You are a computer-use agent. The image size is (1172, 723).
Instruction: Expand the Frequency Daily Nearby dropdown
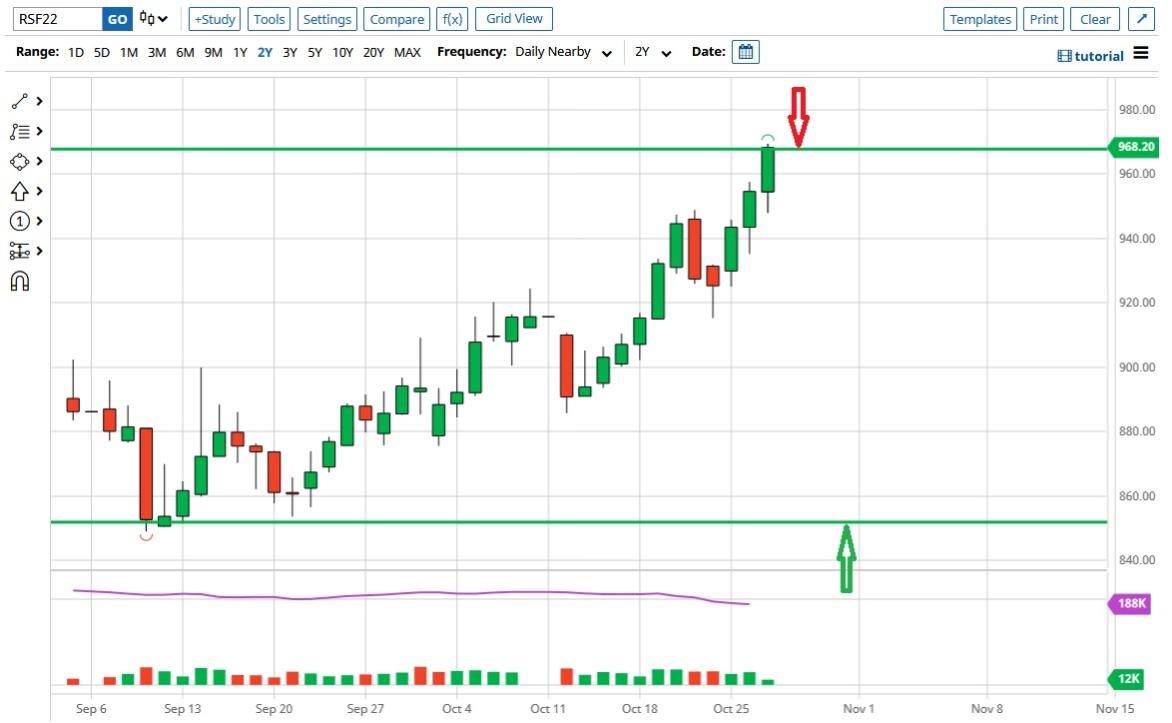563,52
